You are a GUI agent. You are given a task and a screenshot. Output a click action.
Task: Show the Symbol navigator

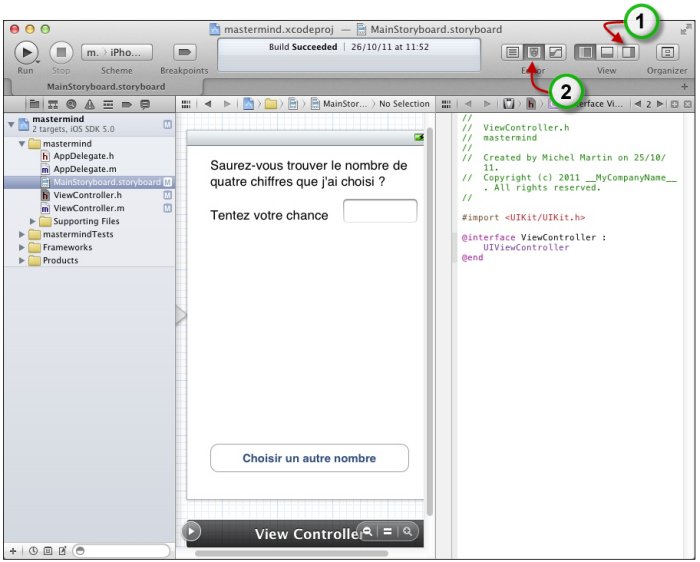53,104
